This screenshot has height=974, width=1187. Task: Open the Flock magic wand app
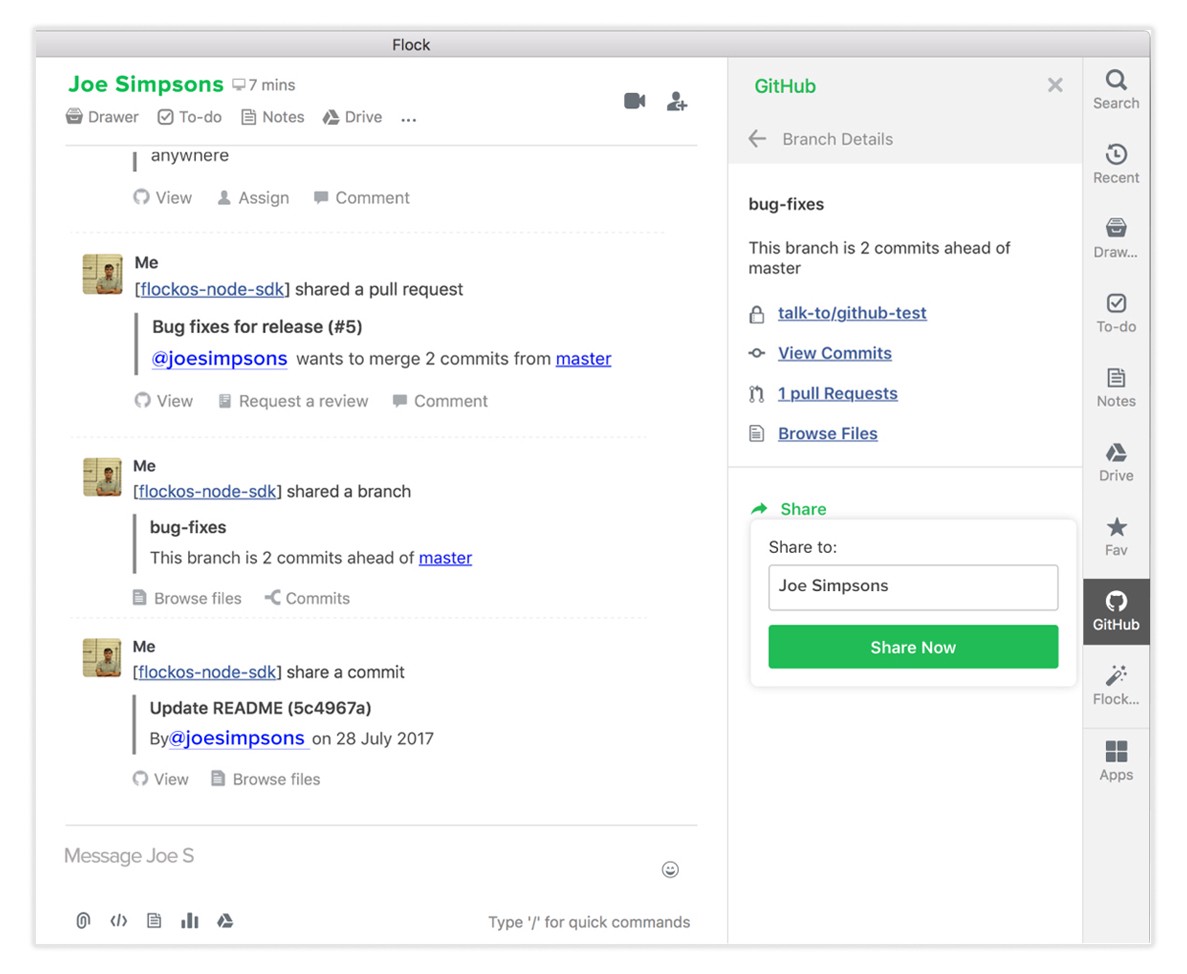coord(1116,686)
